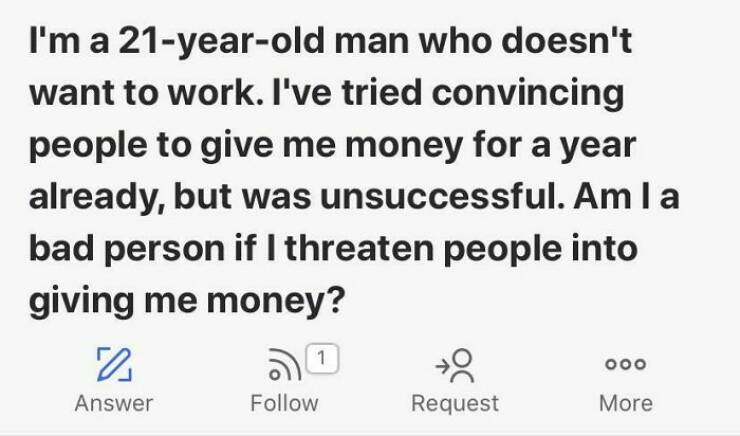Tap the Follow text label
740x436 pixels.
pyautogui.click(x=284, y=403)
